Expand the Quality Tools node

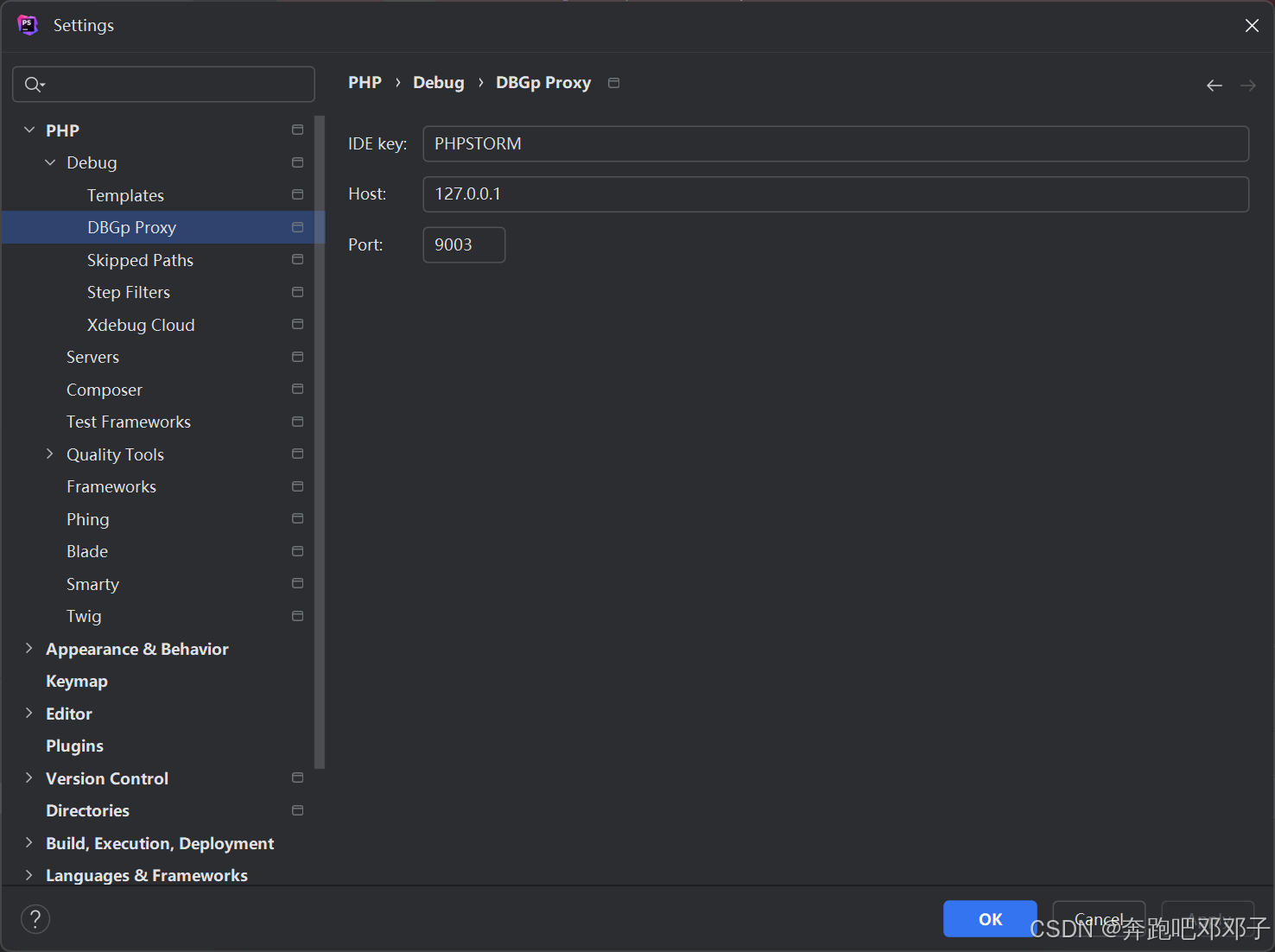click(x=50, y=454)
